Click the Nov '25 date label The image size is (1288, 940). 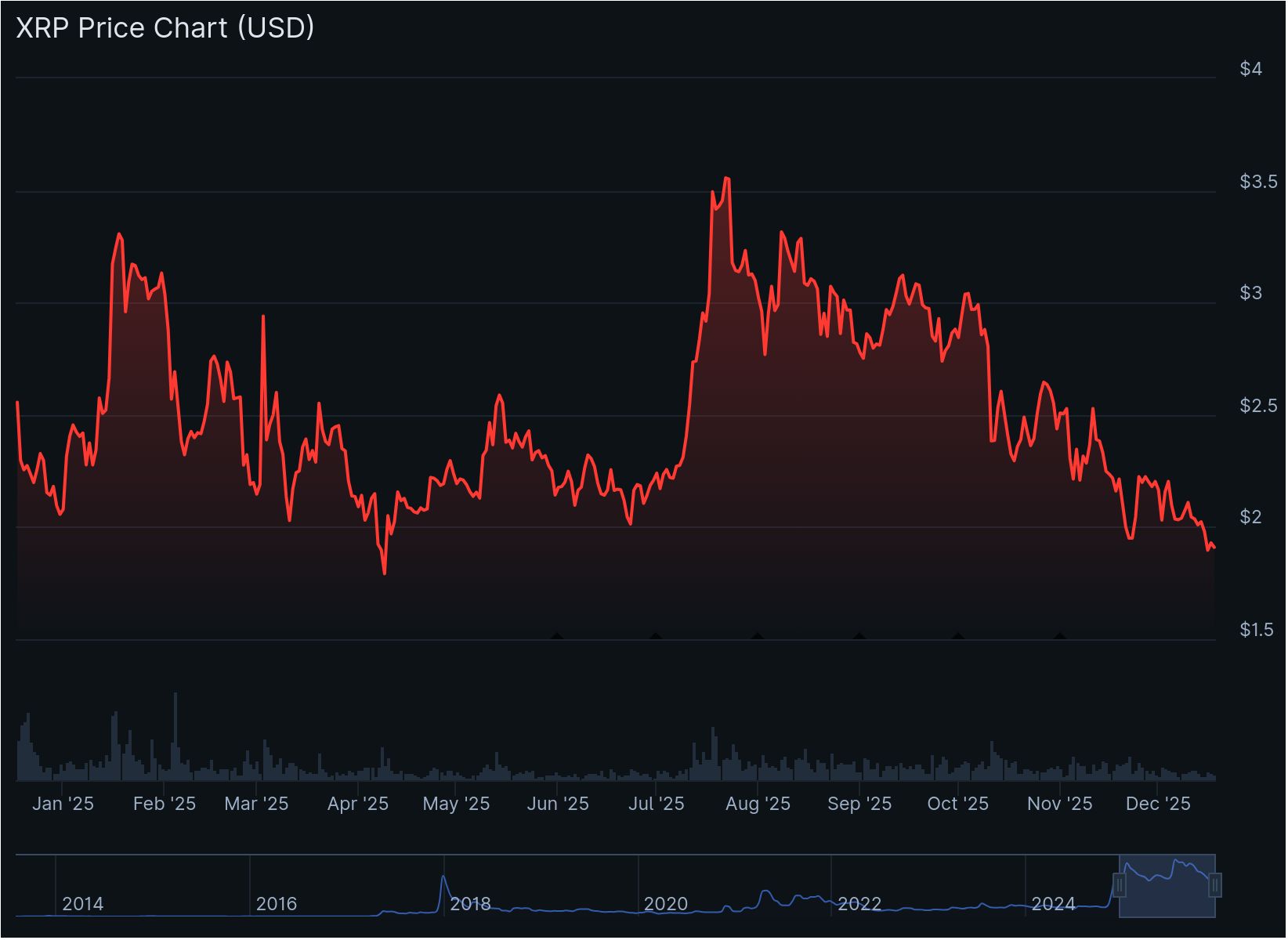pyautogui.click(x=1059, y=804)
